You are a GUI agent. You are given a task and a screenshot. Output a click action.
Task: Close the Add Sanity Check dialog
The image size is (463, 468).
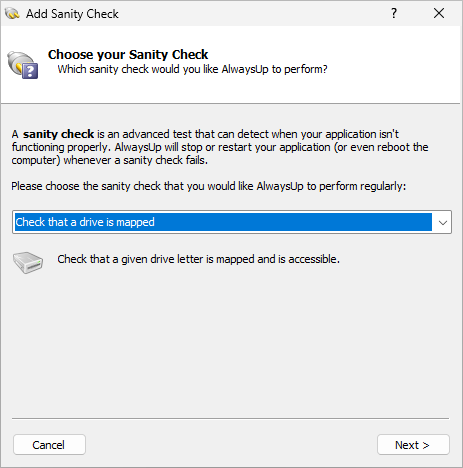tap(439, 13)
